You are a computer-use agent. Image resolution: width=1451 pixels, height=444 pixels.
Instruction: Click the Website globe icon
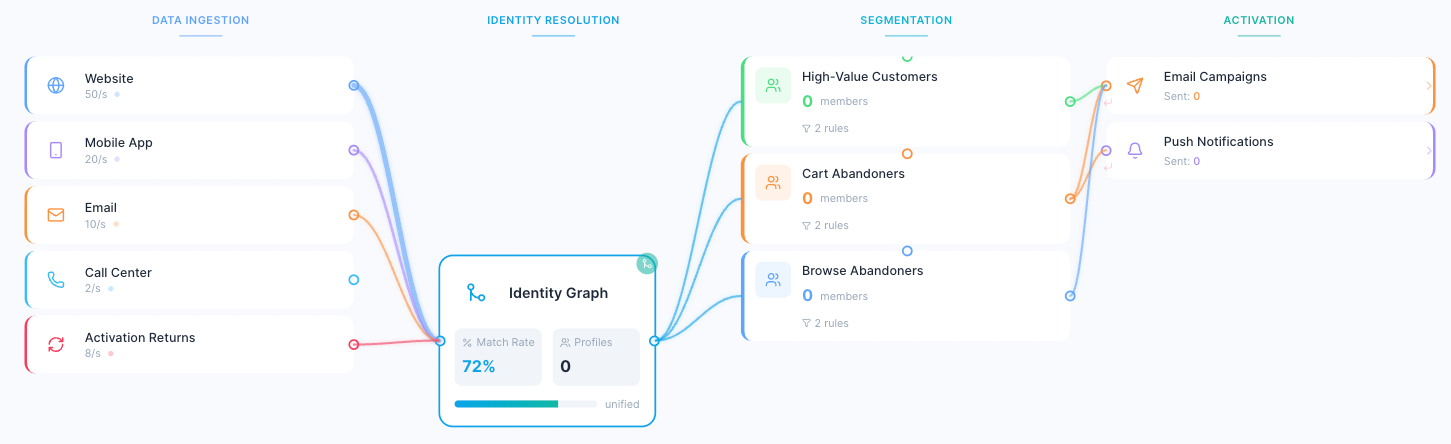pyautogui.click(x=56, y=85)
